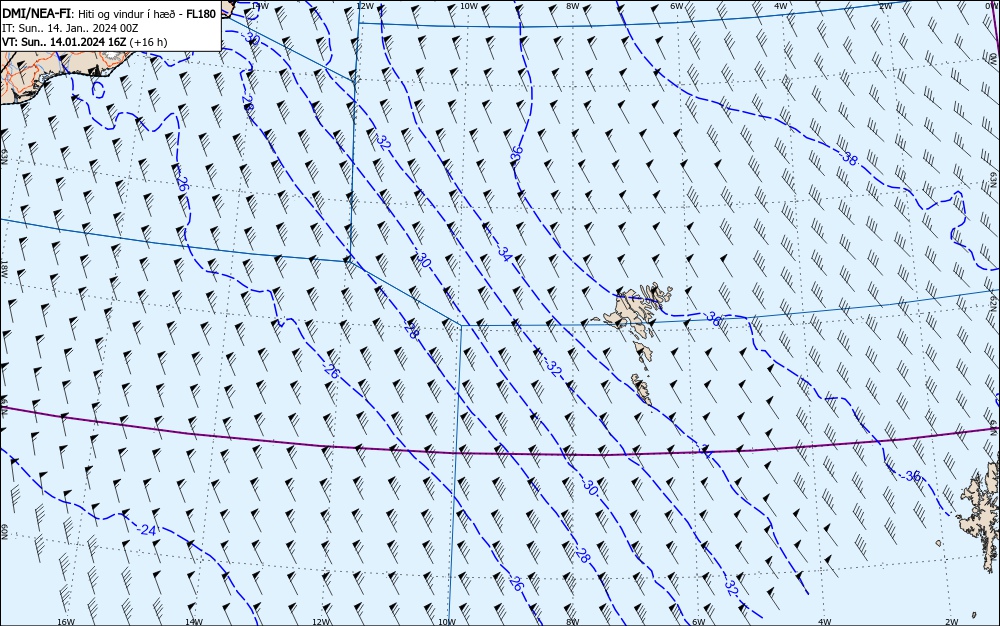
Task: Click the 8W longitude label on the top border
Action: click(573, 6)
